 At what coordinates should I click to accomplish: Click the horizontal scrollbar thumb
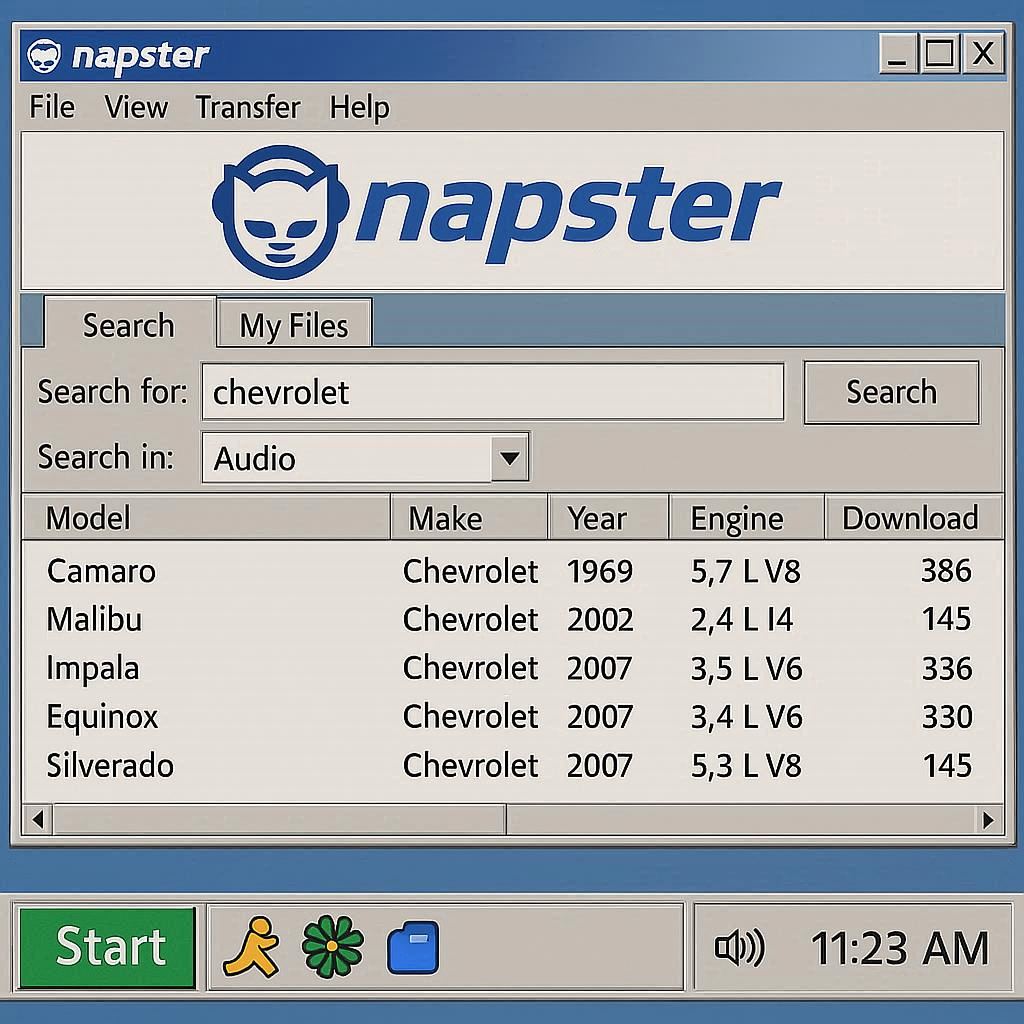(x=280, y=819)
